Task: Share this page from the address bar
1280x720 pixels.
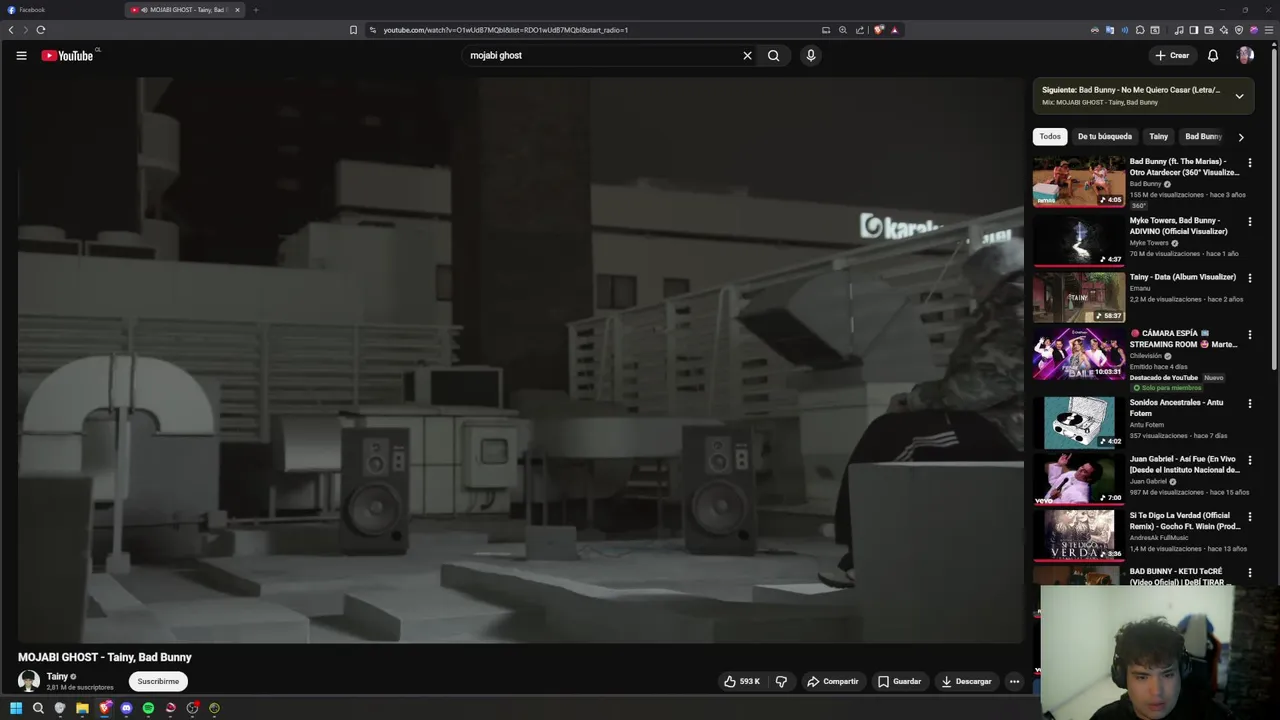Action: [860, 30]
